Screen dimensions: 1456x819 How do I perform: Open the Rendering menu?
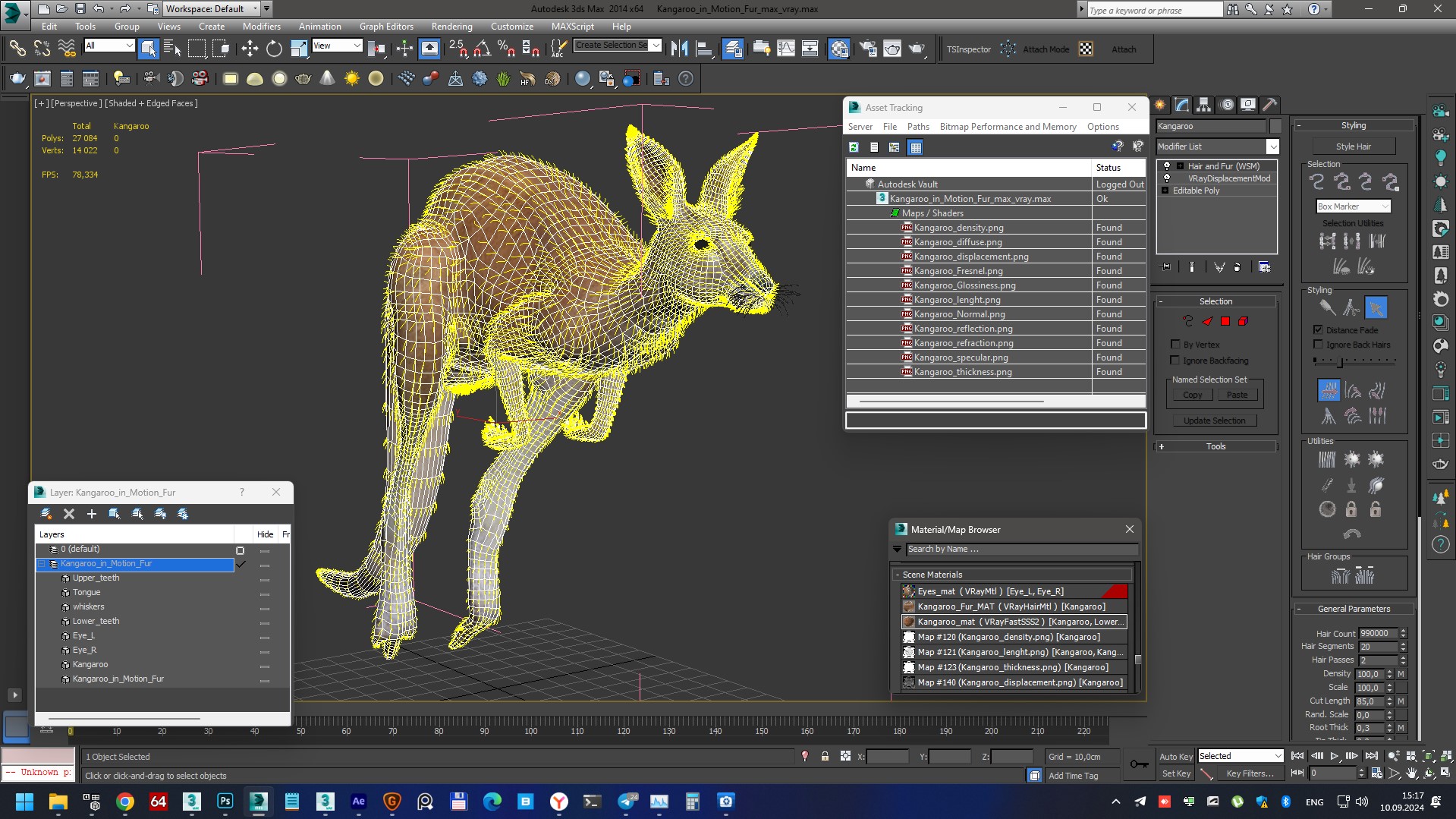pyautogui.click(x=451, y=26)
